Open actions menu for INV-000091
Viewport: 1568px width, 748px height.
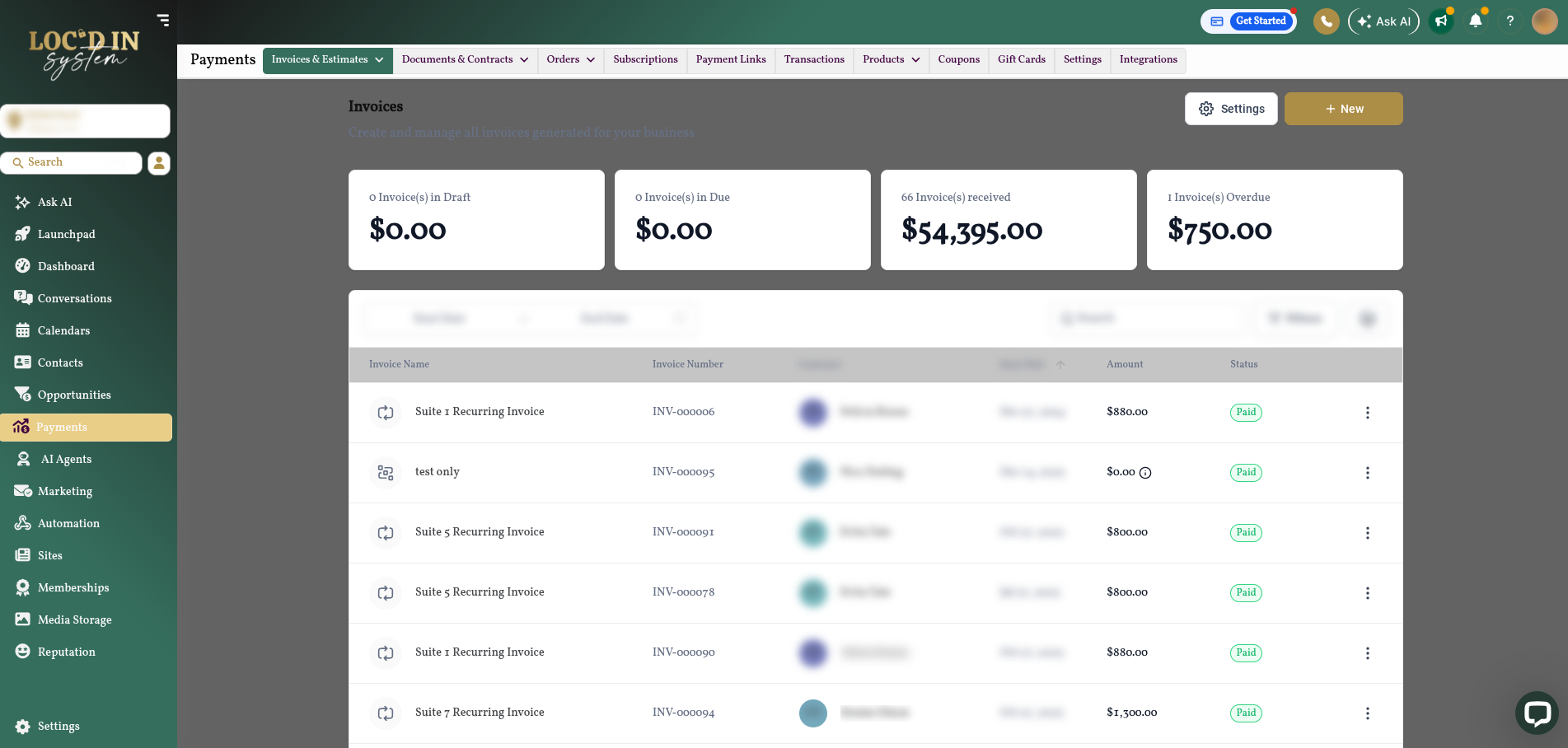1368,533
